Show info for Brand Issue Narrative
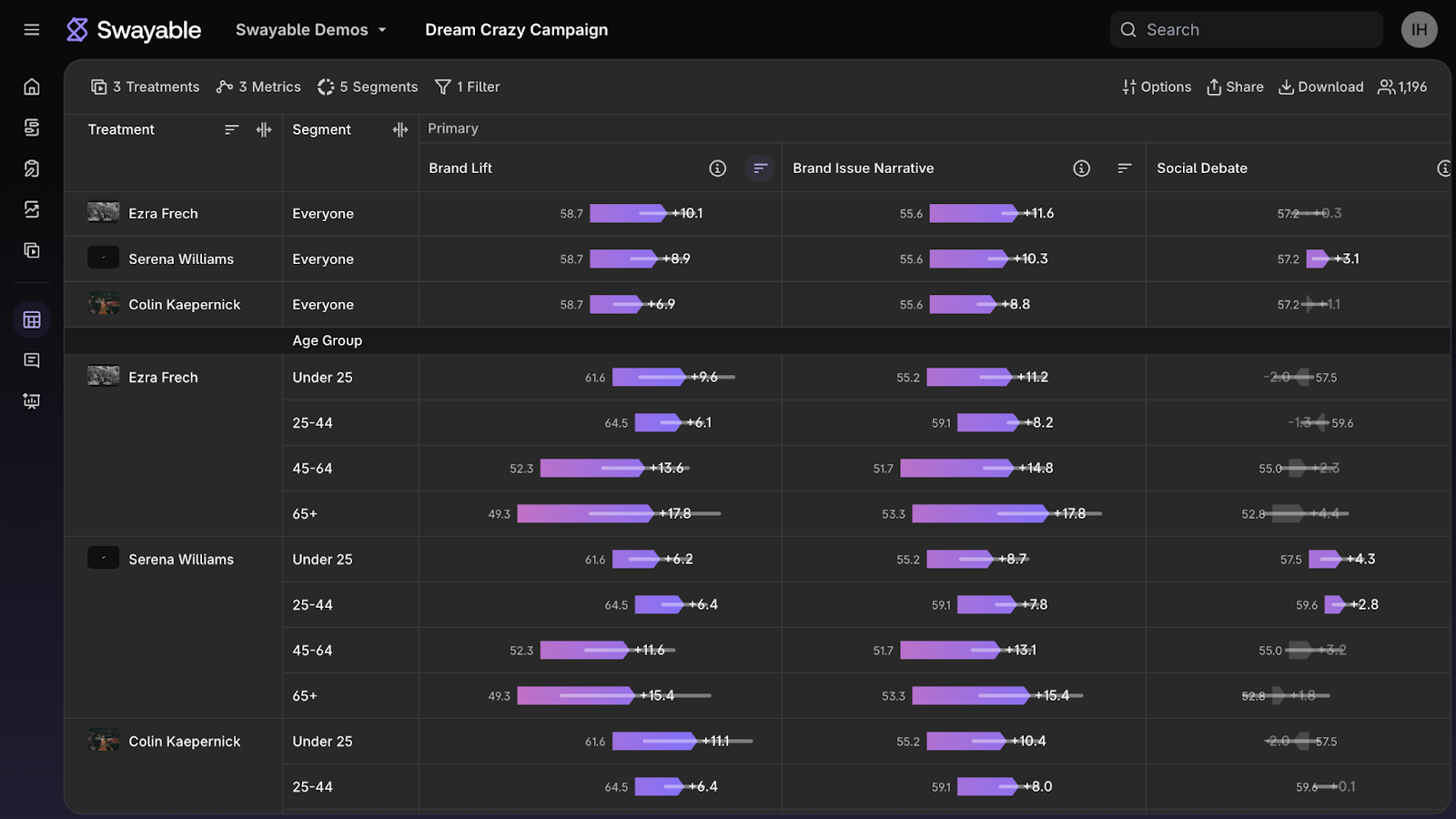Screen dimensions: 1456x819 click(1081, 168)
